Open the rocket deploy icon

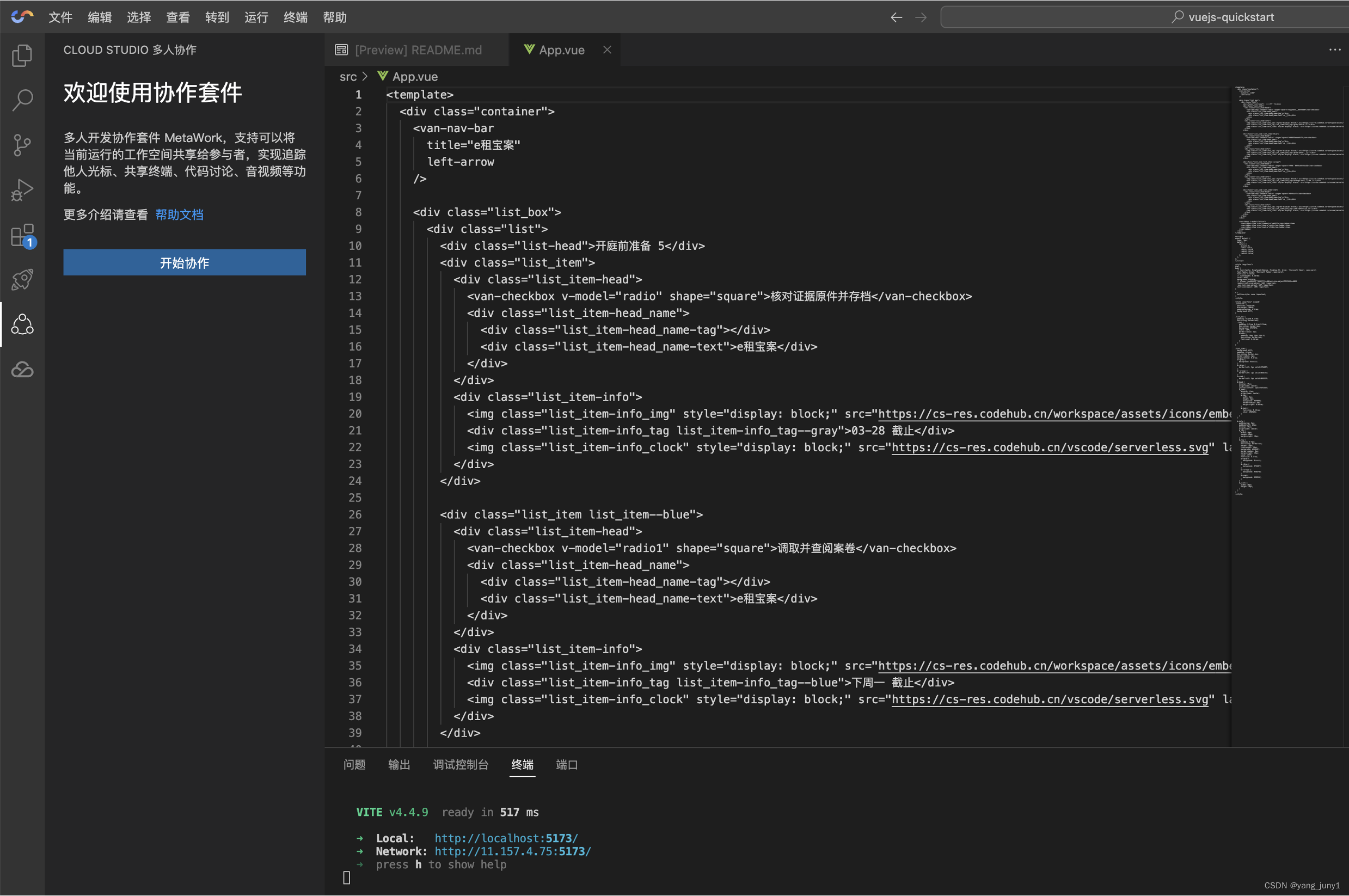point(22,279)
